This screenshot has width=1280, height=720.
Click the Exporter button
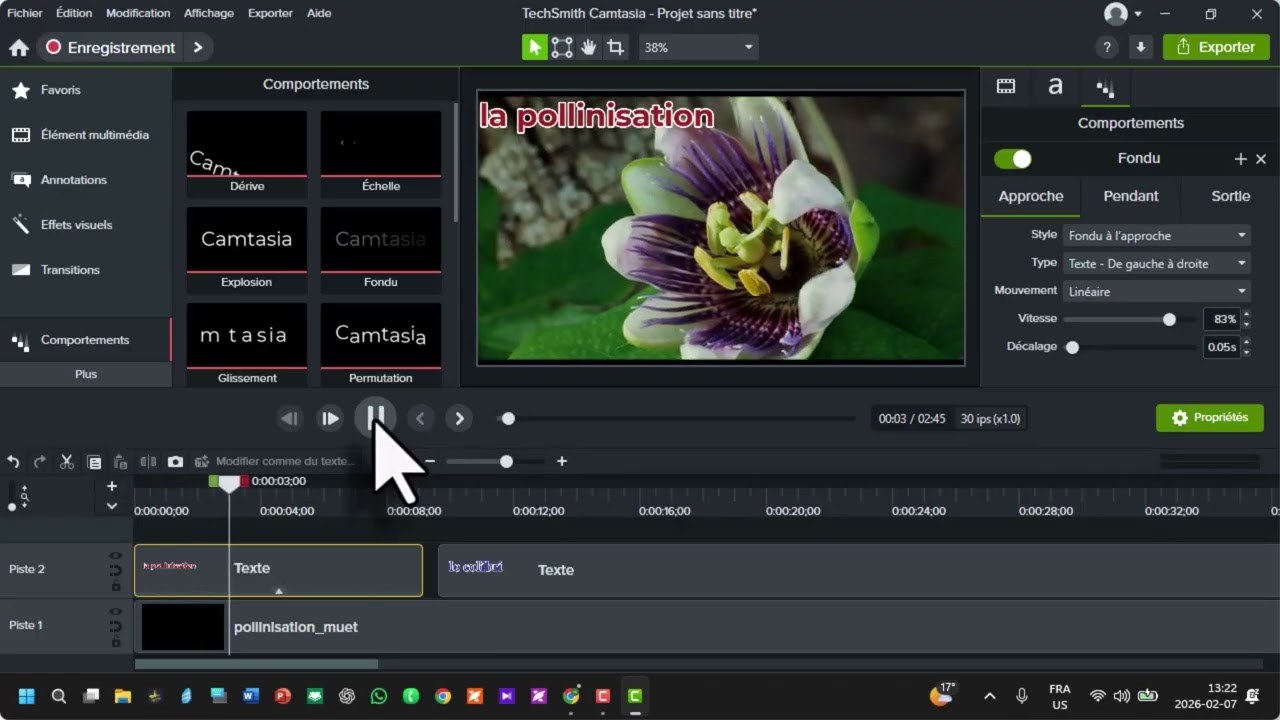pyautogui.click(x=1216, y=47)
